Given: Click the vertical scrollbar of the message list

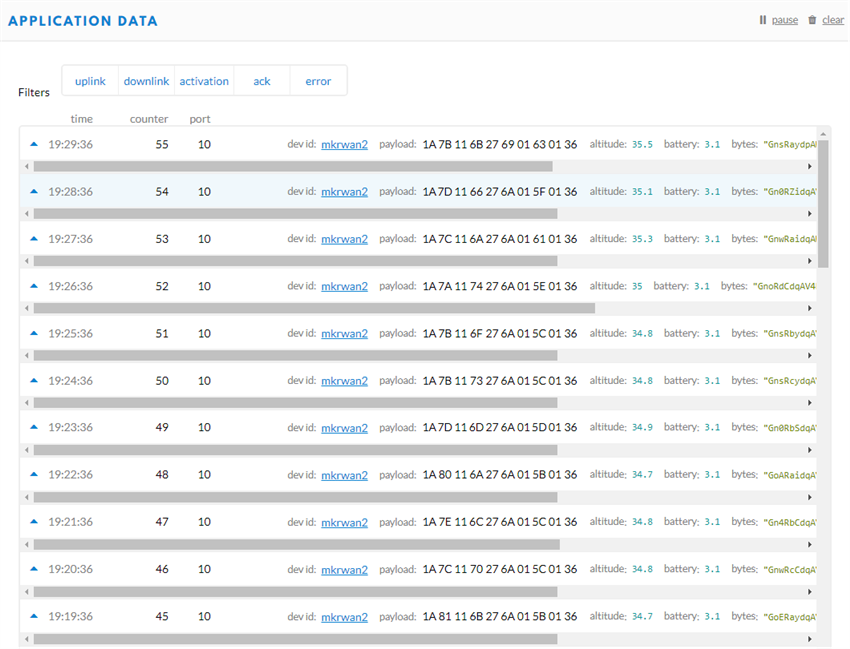Looking at the screenshot, I should point(823,200).
